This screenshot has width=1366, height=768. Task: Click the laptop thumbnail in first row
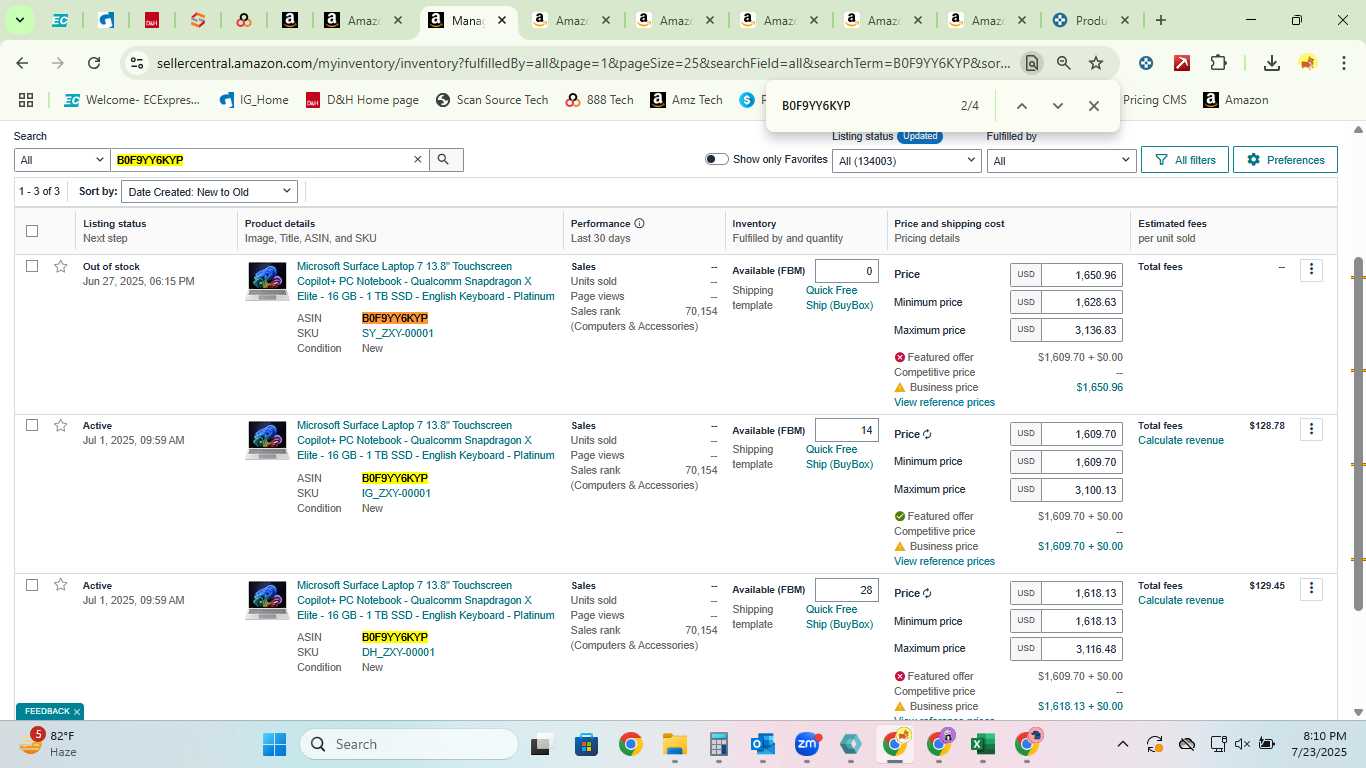(x=267, y=281)
